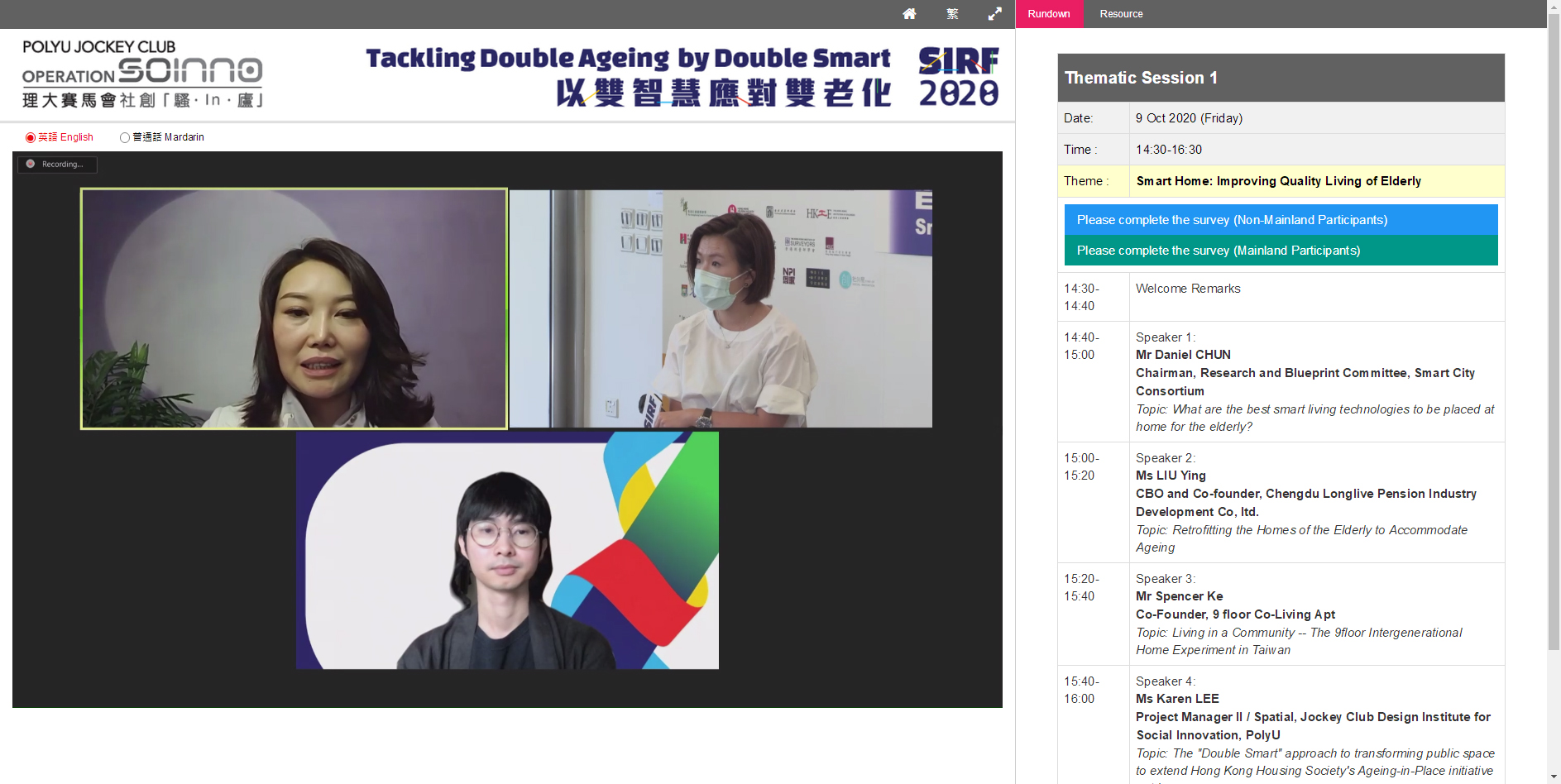This screenshot has height=784, width=1561.
Task: Click speaker name Mr Spencer Ke
Action: coord(1179,596)
